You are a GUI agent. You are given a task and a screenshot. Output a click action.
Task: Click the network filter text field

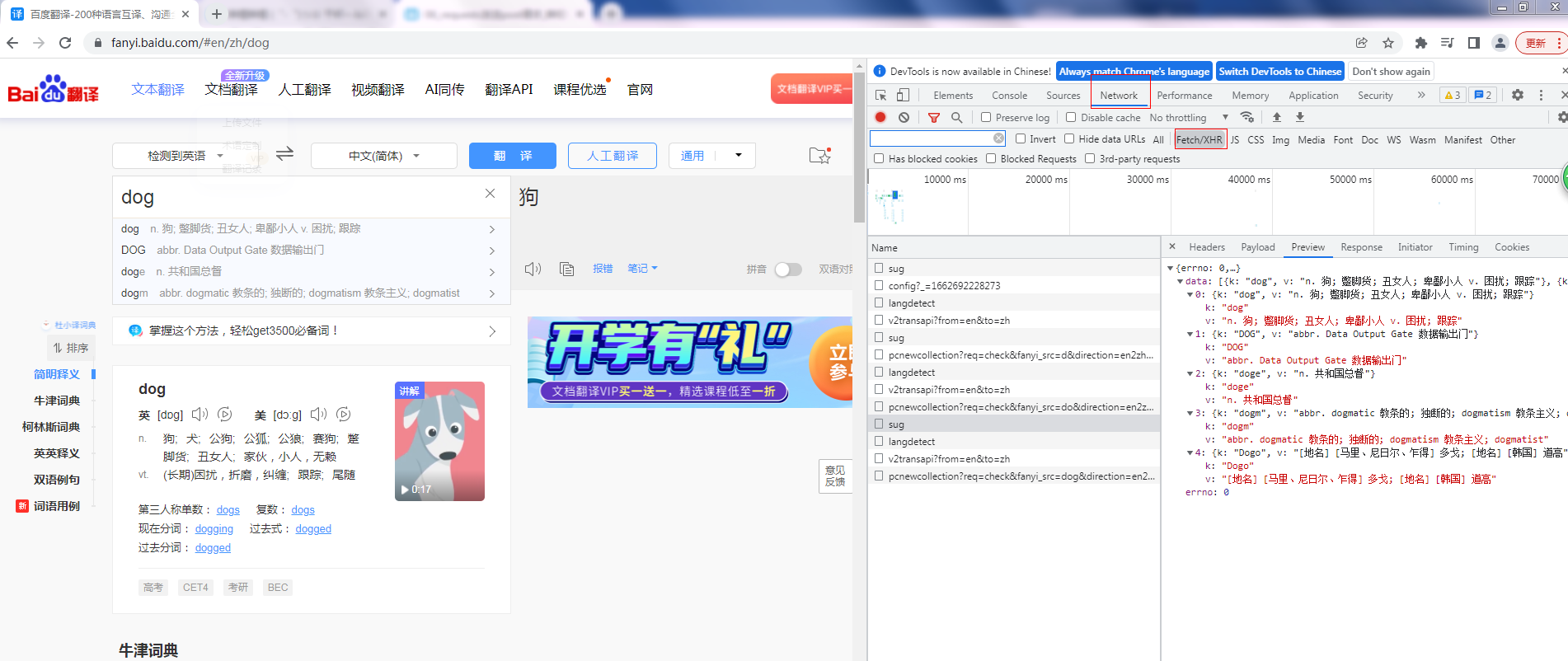coord(938,138)
